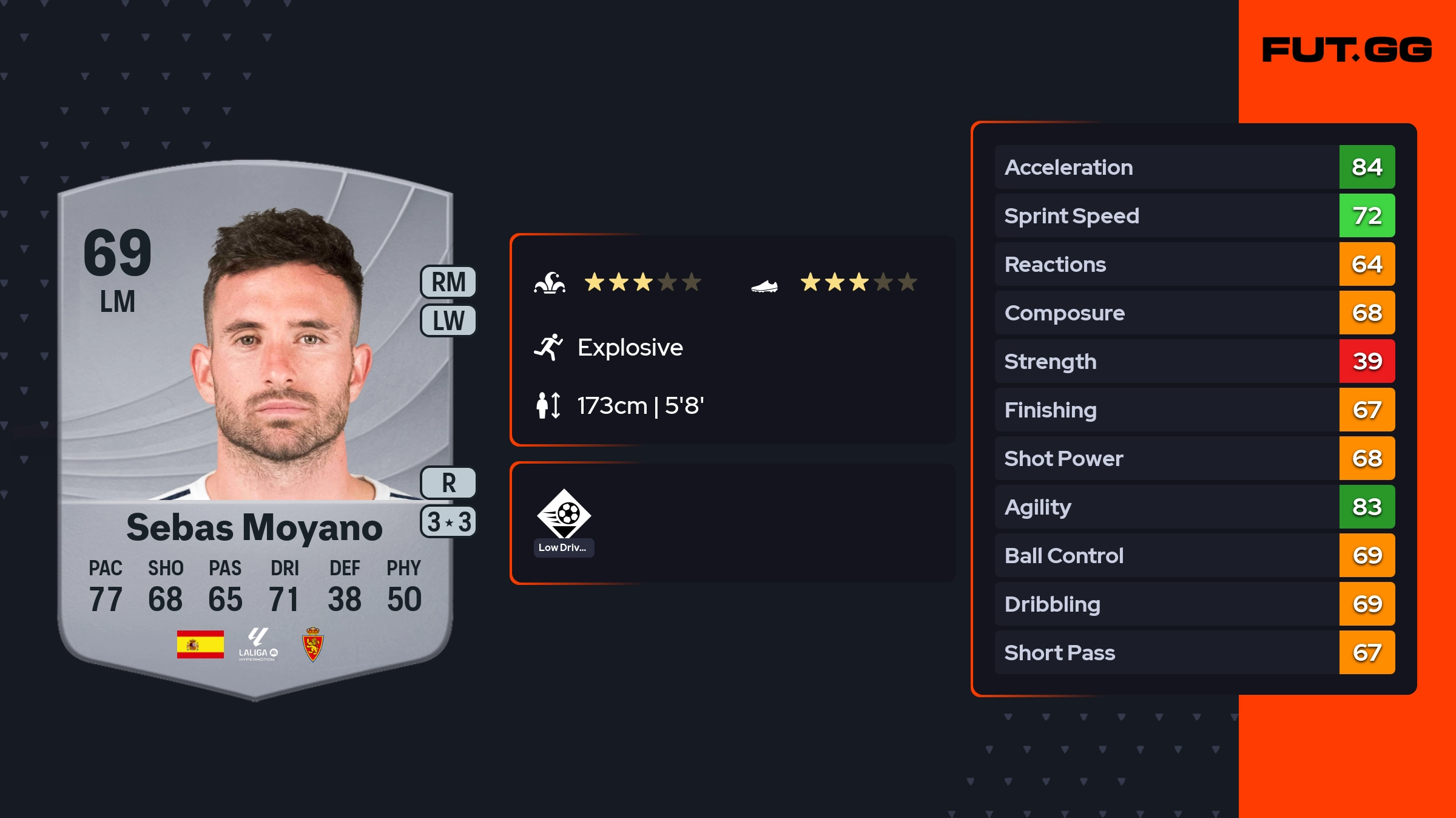Click the Explosive running man icon
This screenshot has height=818, width=1456.
pyautogui.click(x=548, y=347)
